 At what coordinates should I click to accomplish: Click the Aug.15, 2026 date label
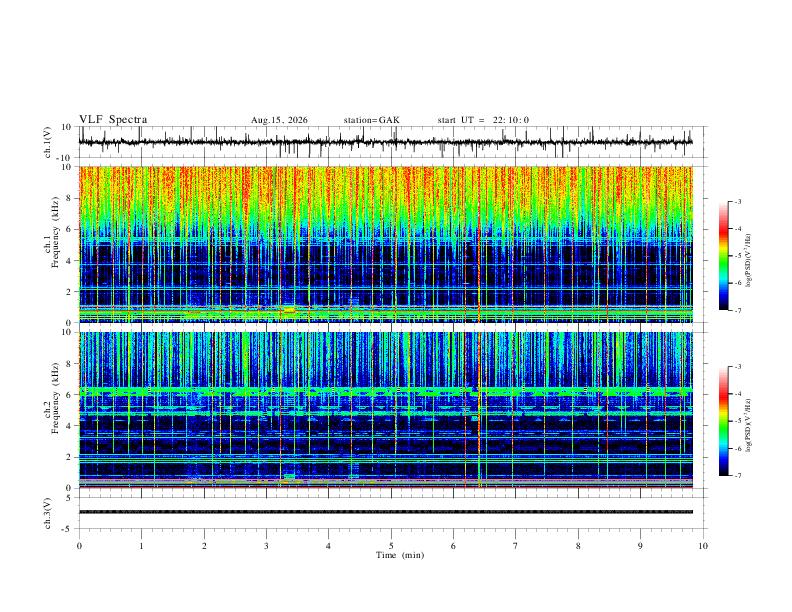click(x=279, y=120)
